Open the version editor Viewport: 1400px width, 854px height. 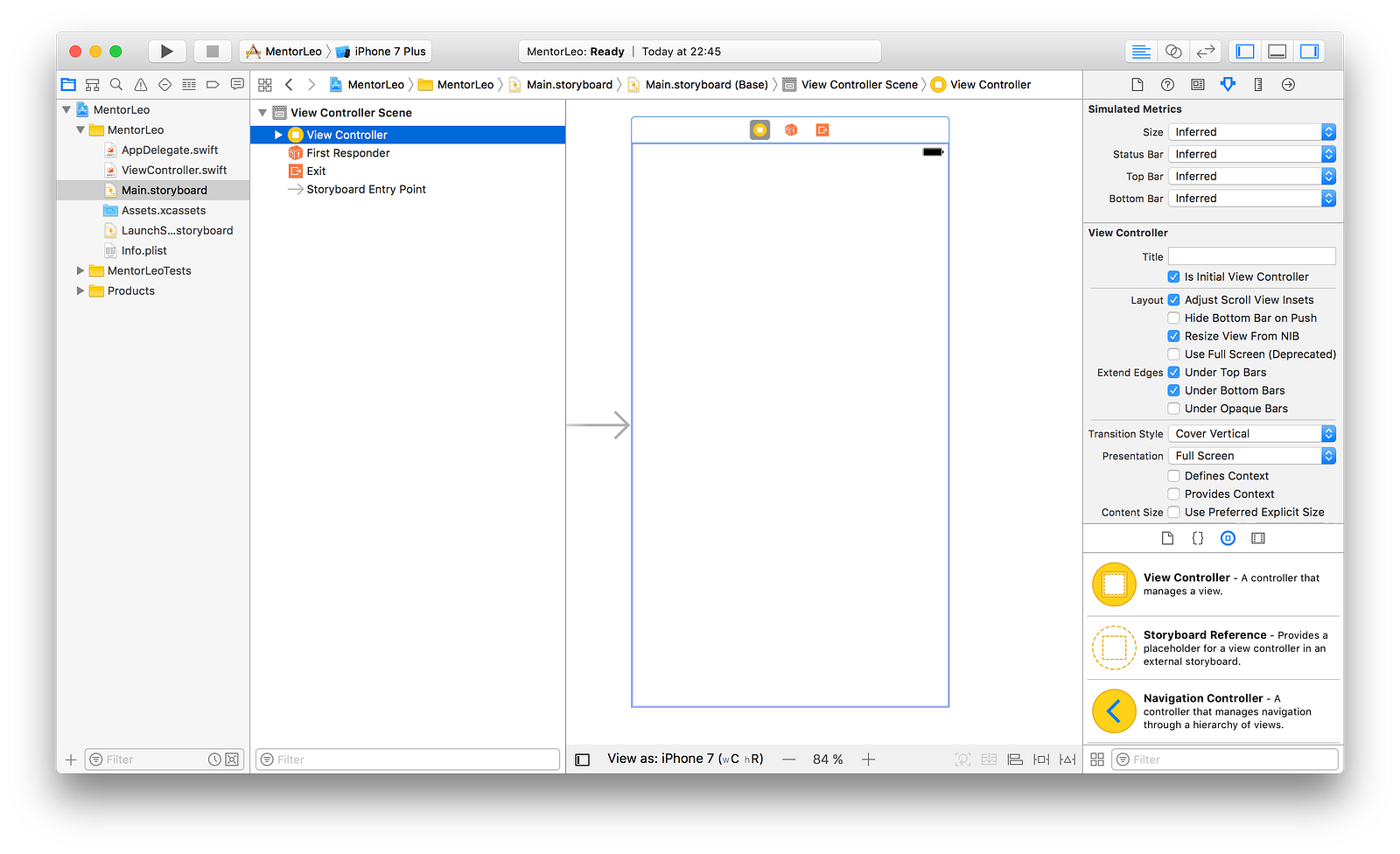click(x=1206, y=52)
